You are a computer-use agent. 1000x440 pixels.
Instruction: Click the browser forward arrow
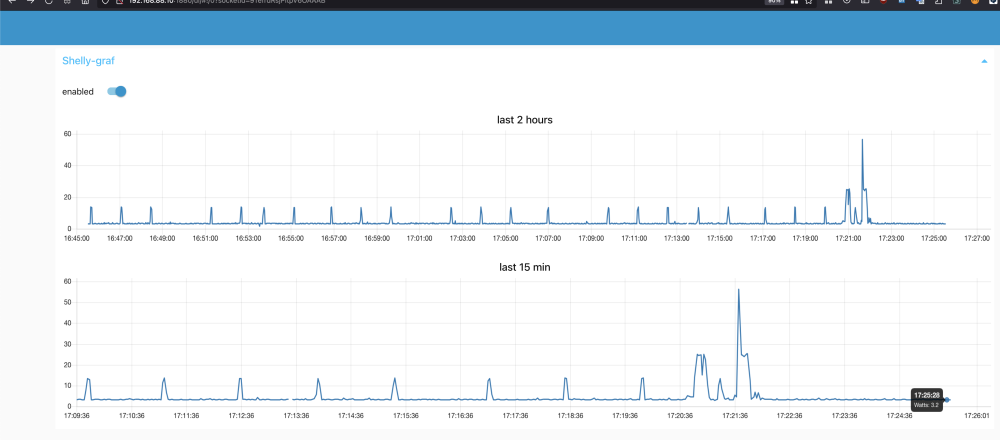(29, 2)
